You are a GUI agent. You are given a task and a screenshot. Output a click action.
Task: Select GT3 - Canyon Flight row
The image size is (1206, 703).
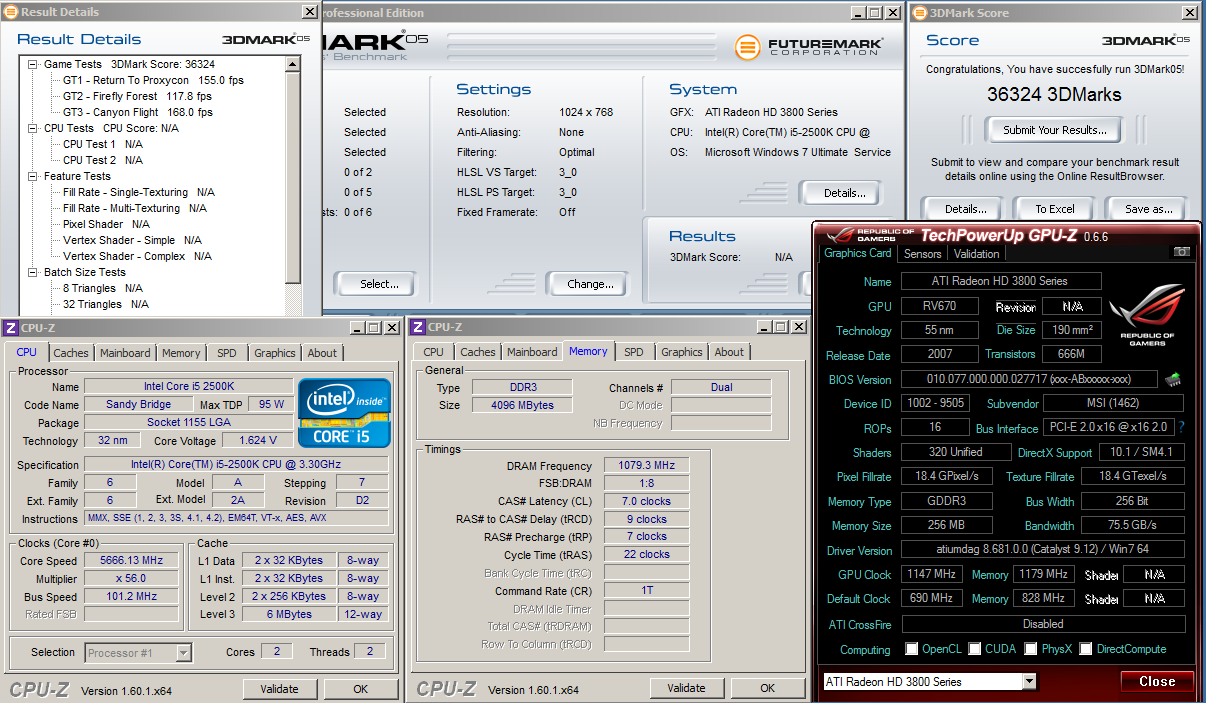(138, 112)
